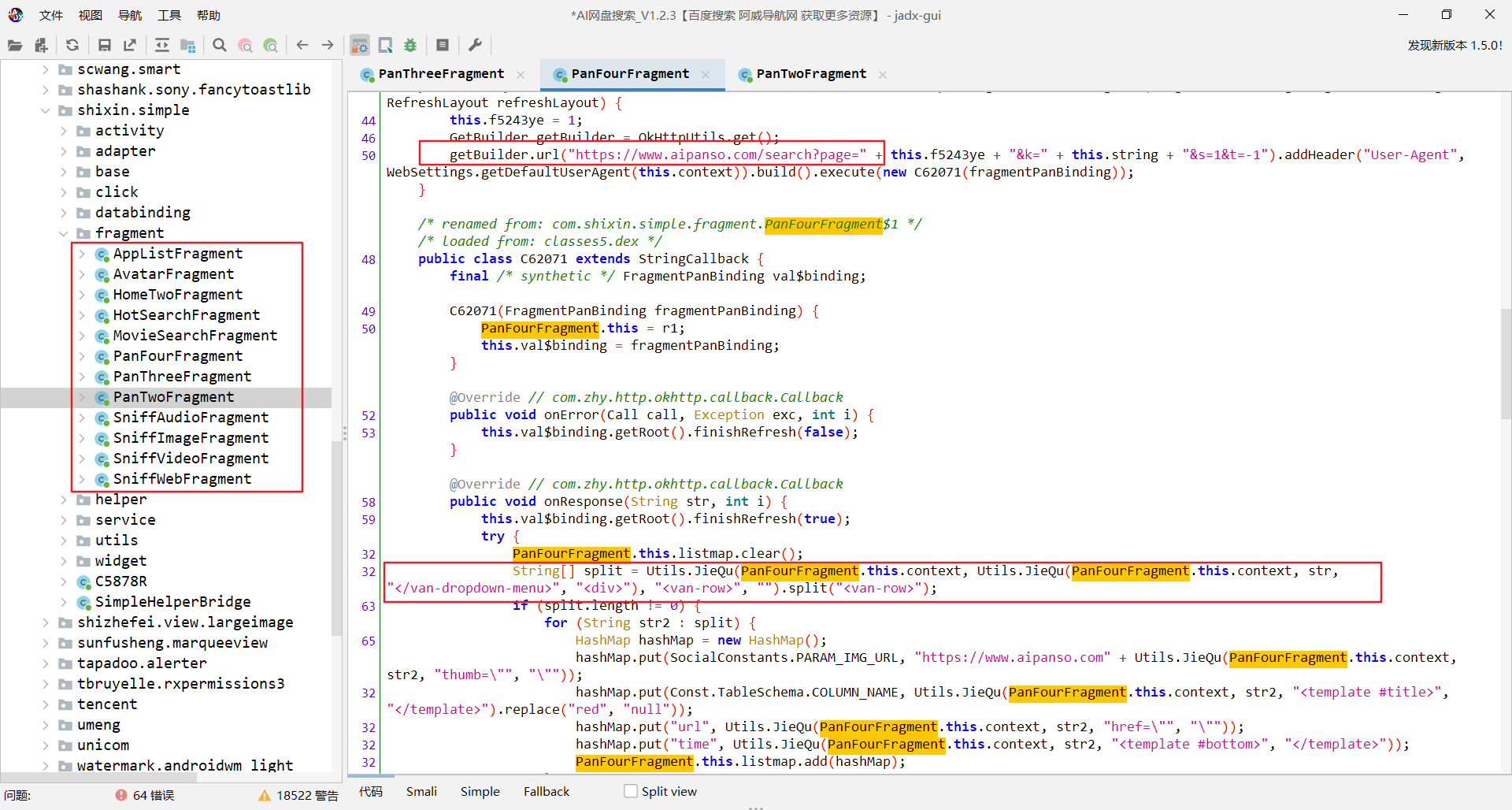Navigate forward with the right arrow icon
The width and height of the screenshot is (1512, 810).
328,46
